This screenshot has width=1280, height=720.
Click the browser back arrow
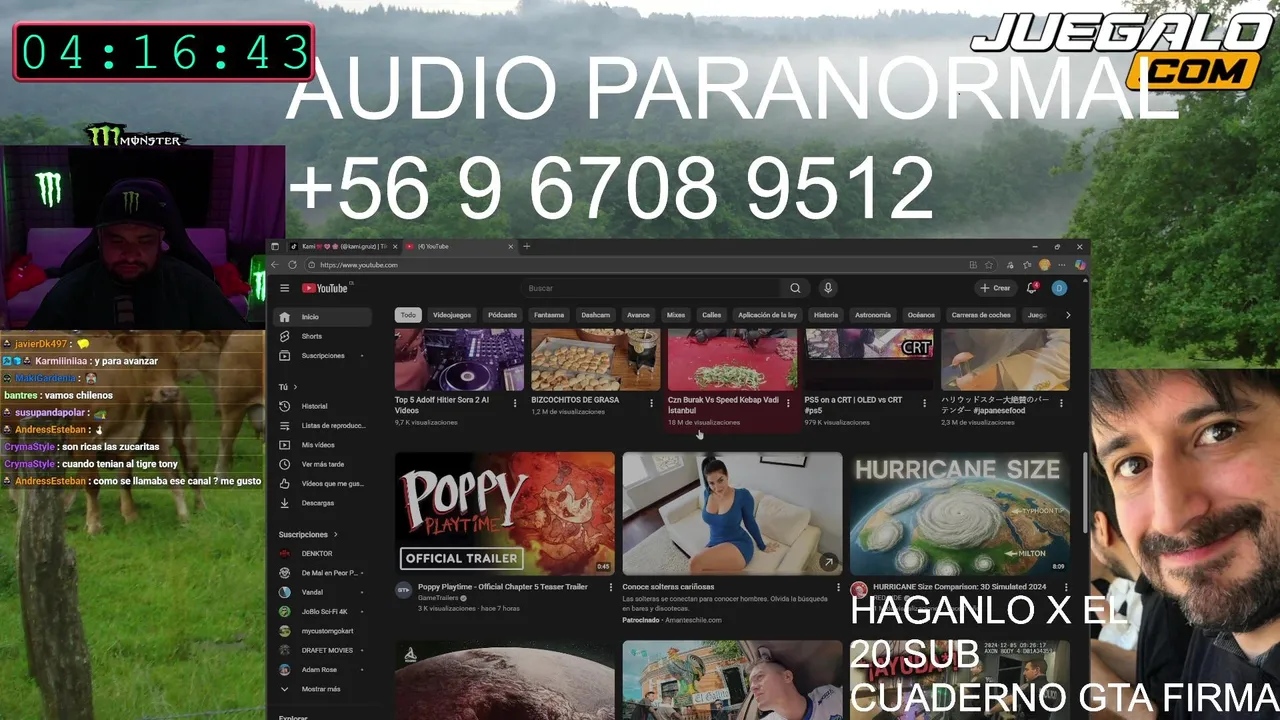pos(276,265)
